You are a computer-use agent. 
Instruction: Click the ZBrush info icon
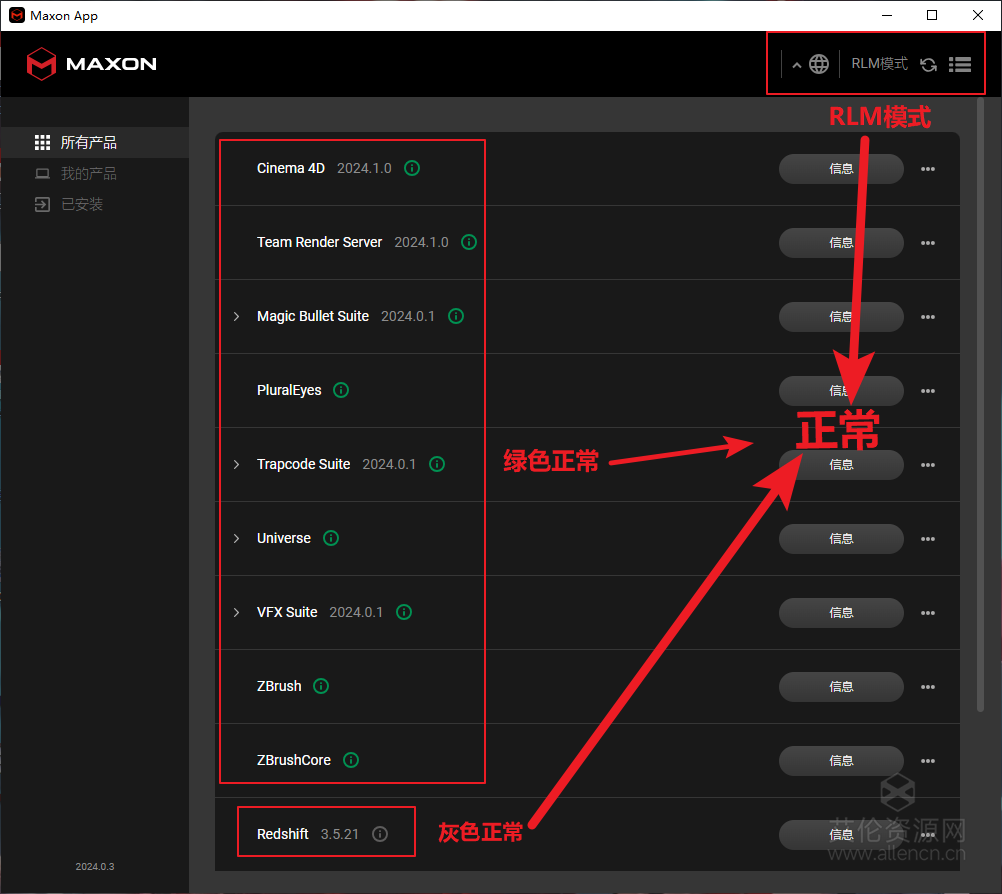pyautogui.click(x=321, y=686)
